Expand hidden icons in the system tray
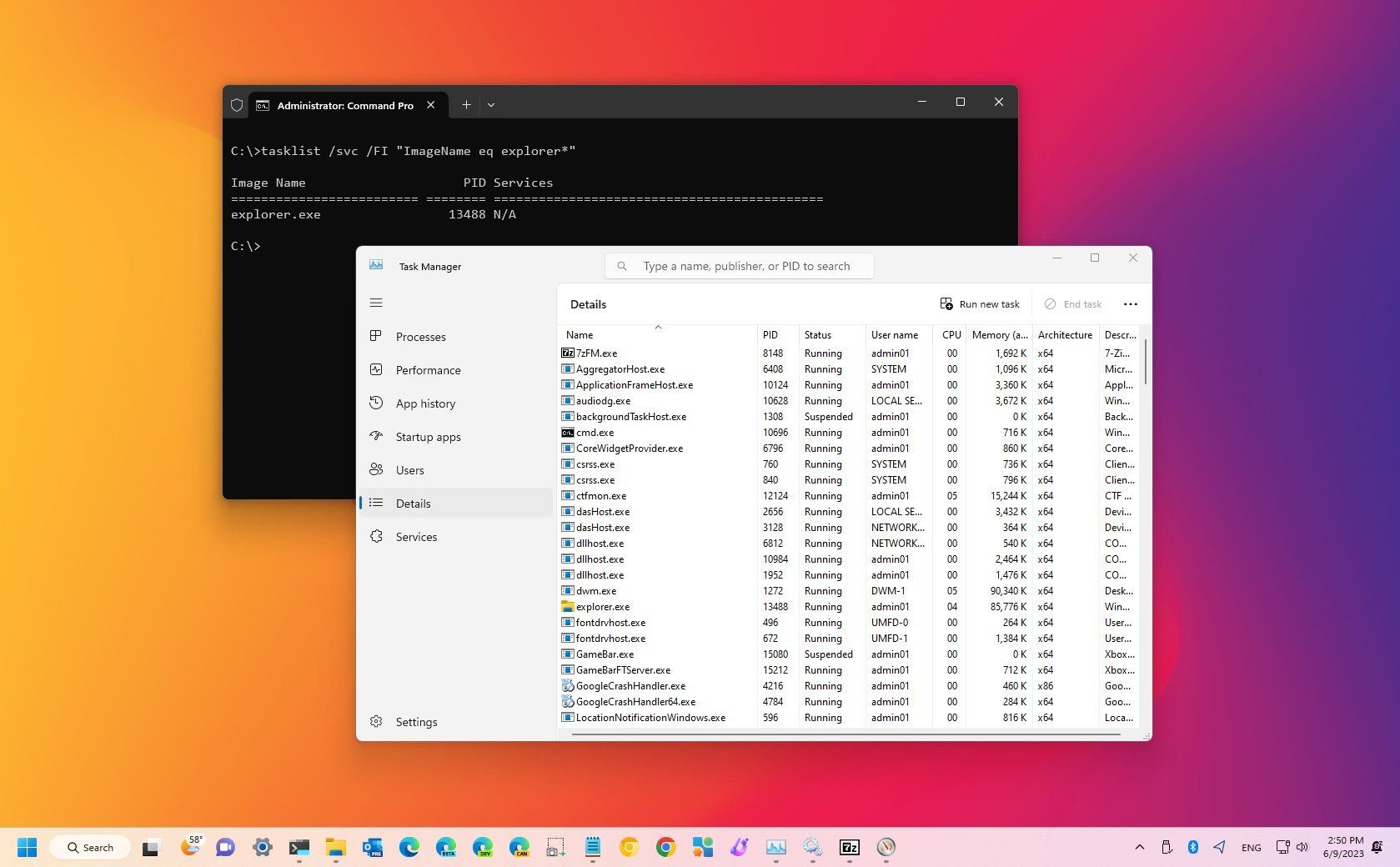This screenshot has height=867, width=1400. (x=1139, y=847)
